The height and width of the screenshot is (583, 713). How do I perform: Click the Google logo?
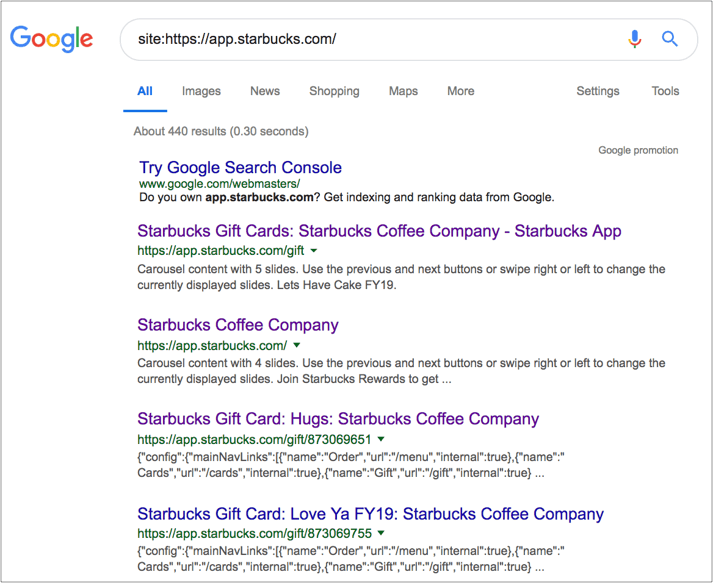51,39
